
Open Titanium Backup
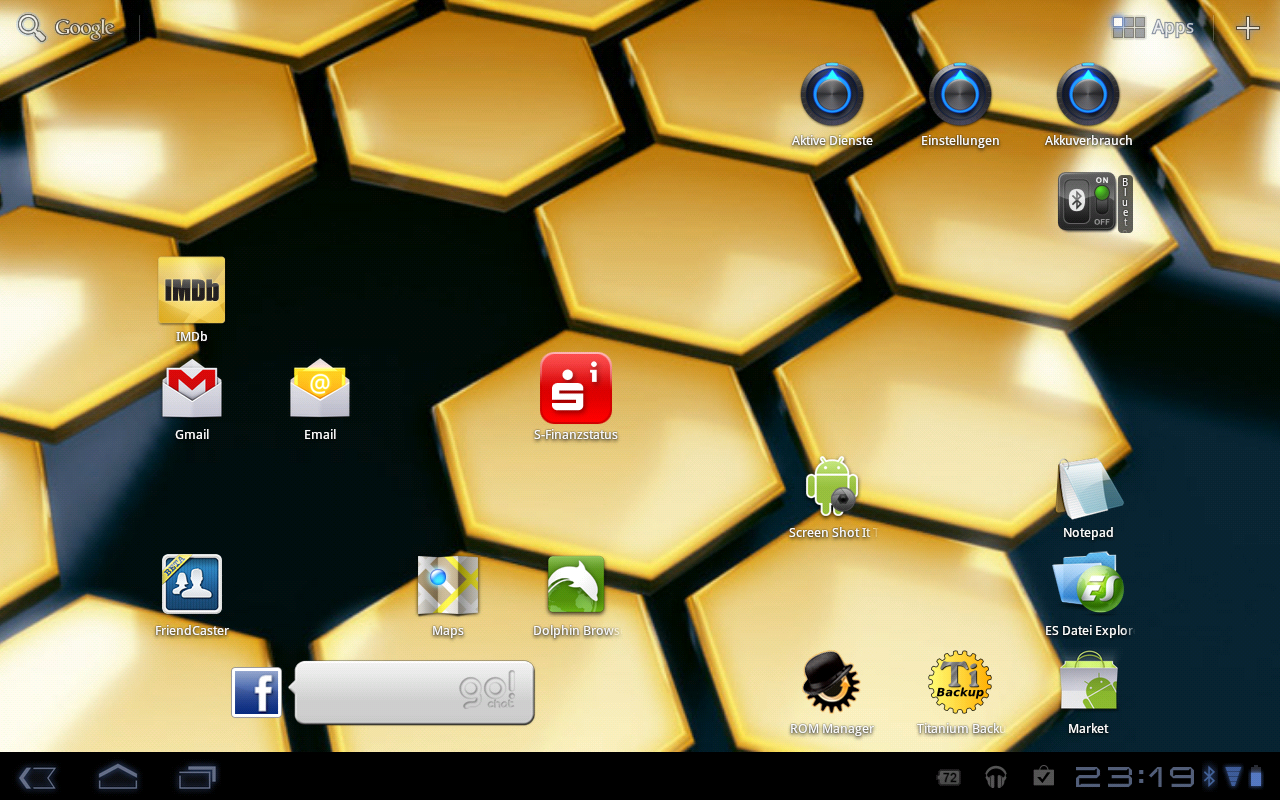coord(960,682)
